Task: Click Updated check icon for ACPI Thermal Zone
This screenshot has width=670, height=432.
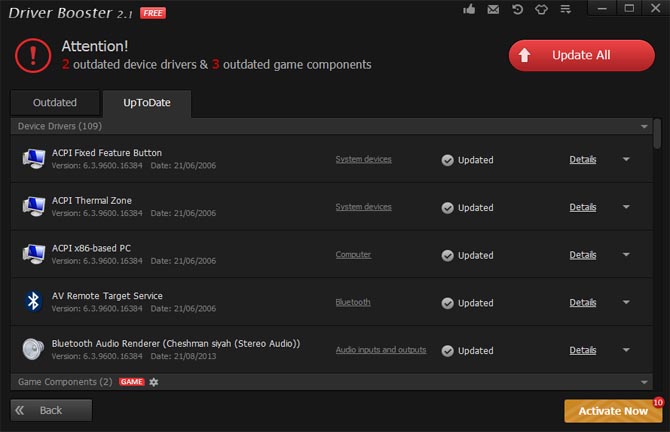Action: (447, 208)
